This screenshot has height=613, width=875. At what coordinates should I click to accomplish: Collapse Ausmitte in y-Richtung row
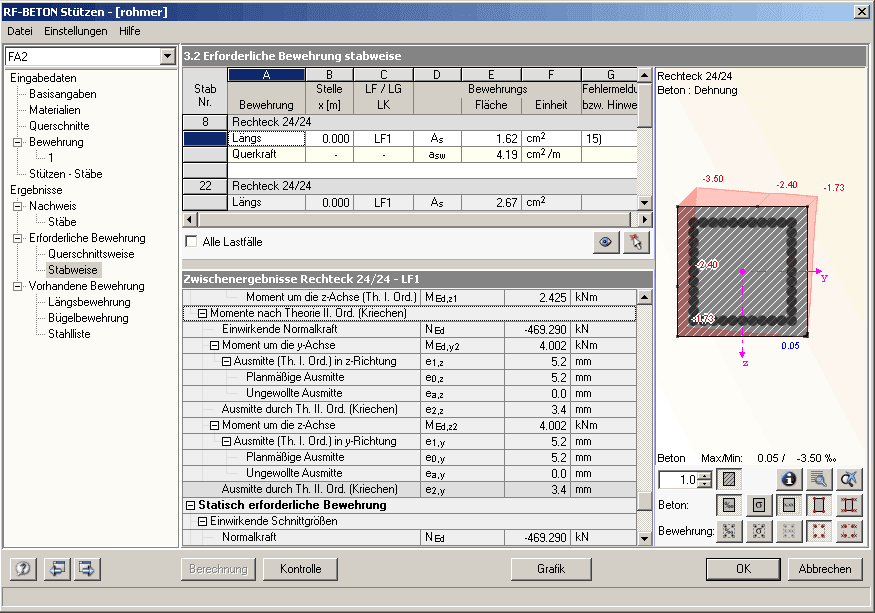(x=226, y=442)
